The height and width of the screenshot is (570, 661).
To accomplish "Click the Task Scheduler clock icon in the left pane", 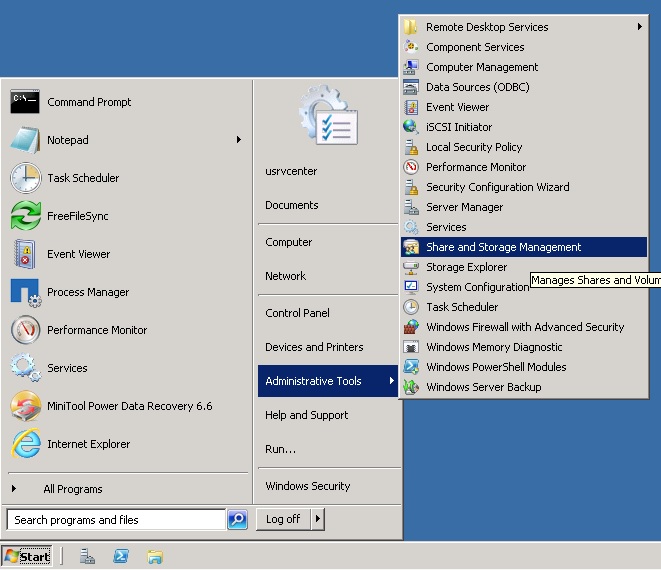I will point(25,178).
